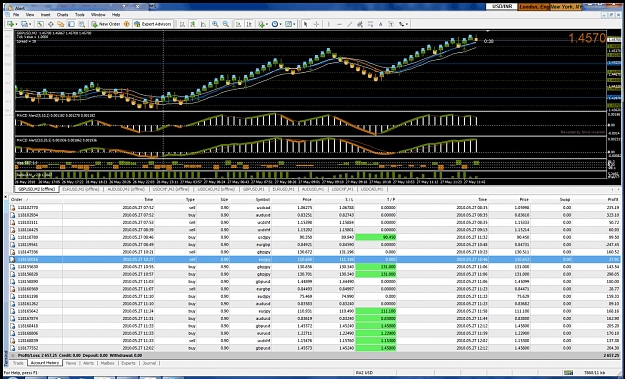Image resolution: width=625 pixels, height=379 pixels.
Task: Enable chart auto scroll
Action: 238,24
